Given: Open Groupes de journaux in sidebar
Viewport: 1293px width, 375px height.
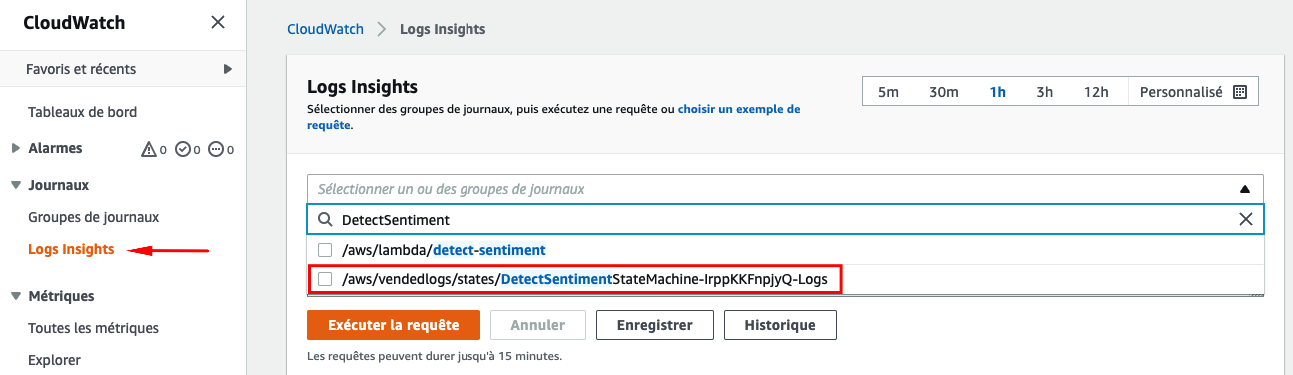Looking at the screenshot, I should (x=94, y=217).
